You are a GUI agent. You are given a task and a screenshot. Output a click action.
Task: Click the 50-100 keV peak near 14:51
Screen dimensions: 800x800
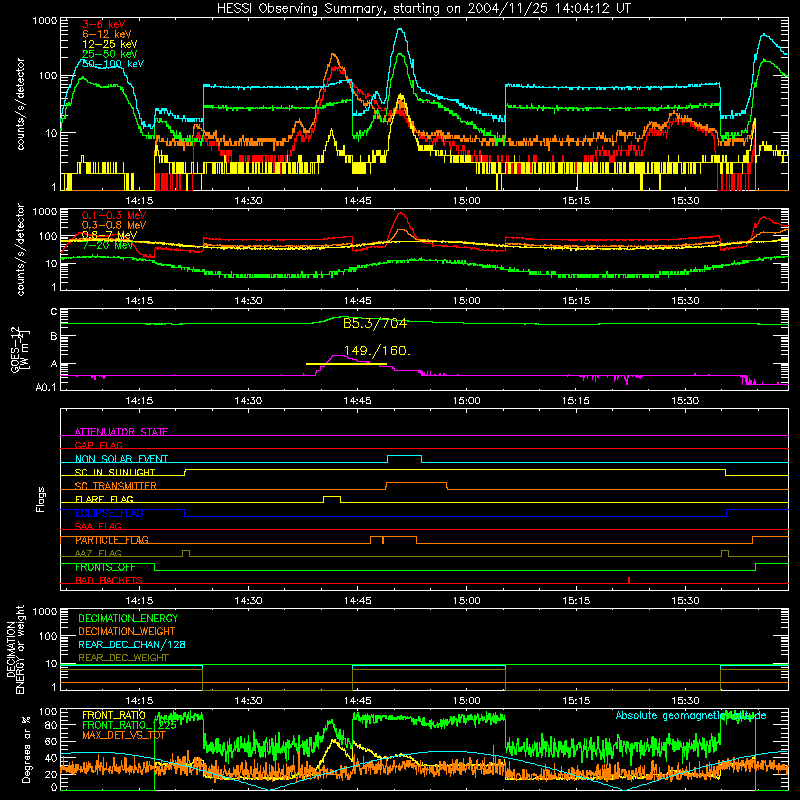401,31
